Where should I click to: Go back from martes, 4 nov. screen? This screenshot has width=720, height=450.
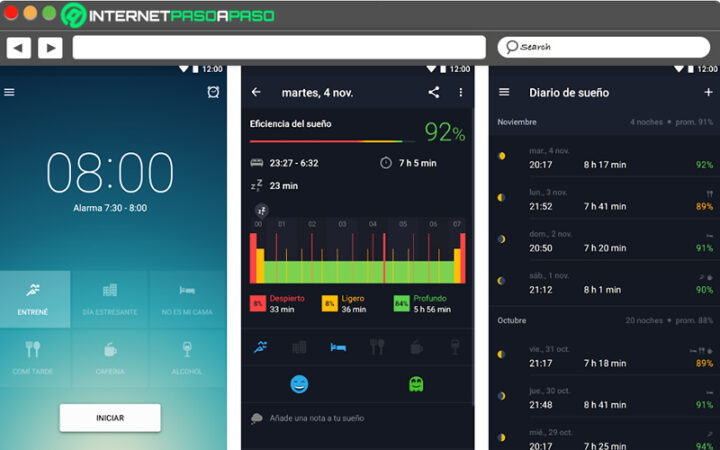click(256, 92)
